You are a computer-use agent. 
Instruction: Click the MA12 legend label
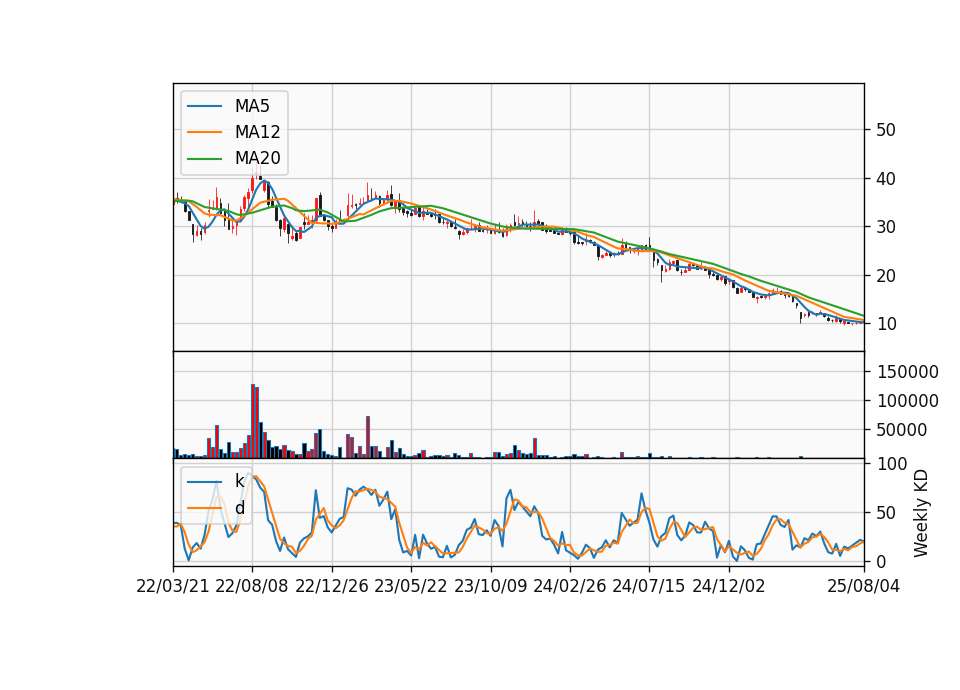tap(257, 132)
